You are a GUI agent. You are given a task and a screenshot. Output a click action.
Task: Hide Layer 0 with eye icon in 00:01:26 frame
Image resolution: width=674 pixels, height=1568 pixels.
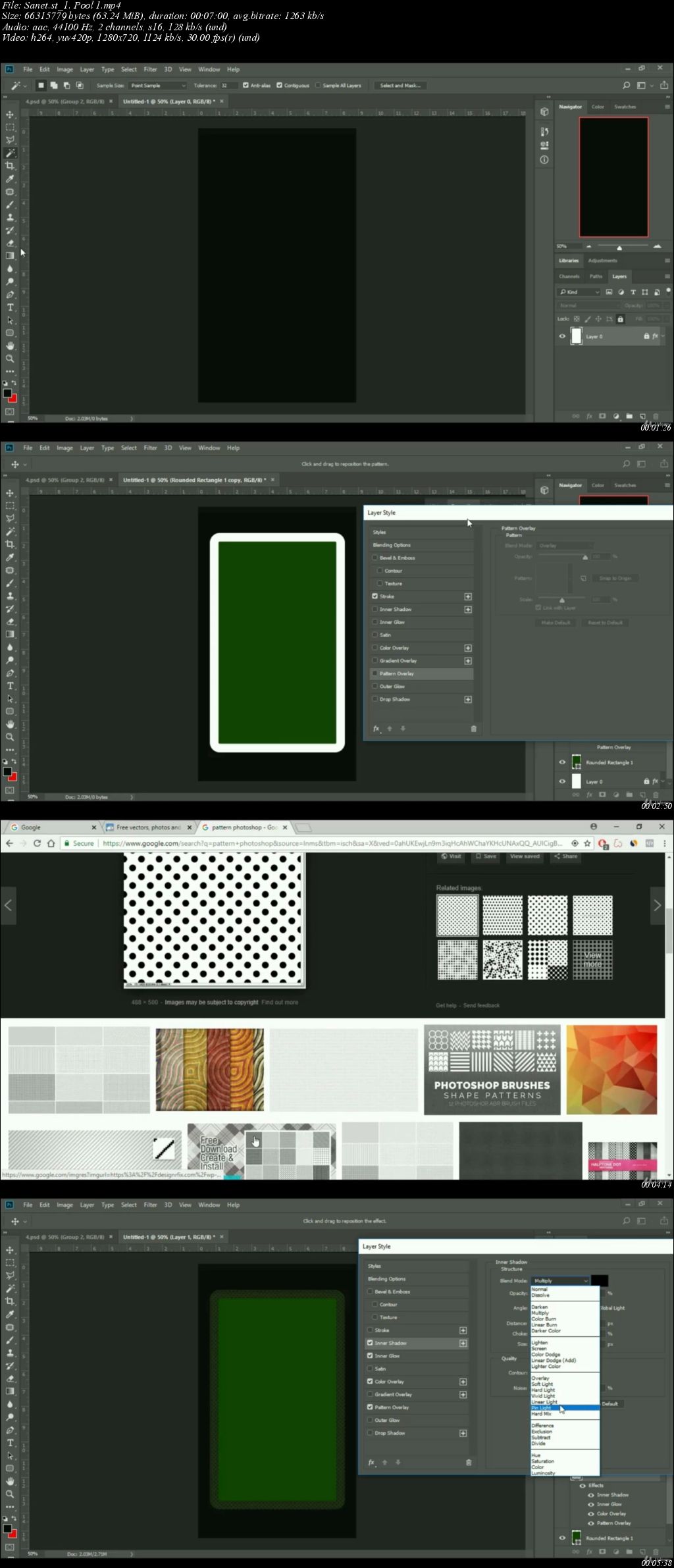pos(562,336)
